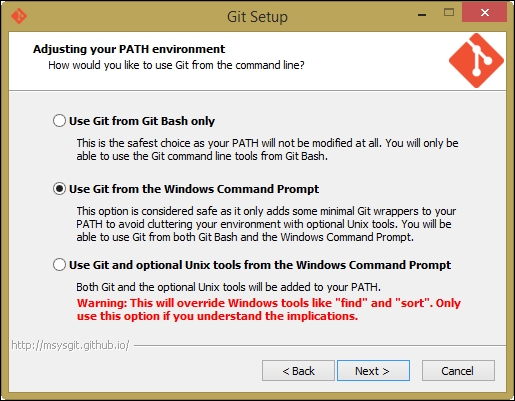Click the 'Use Git from Git Bash only' label

click(x=142, y=121)
